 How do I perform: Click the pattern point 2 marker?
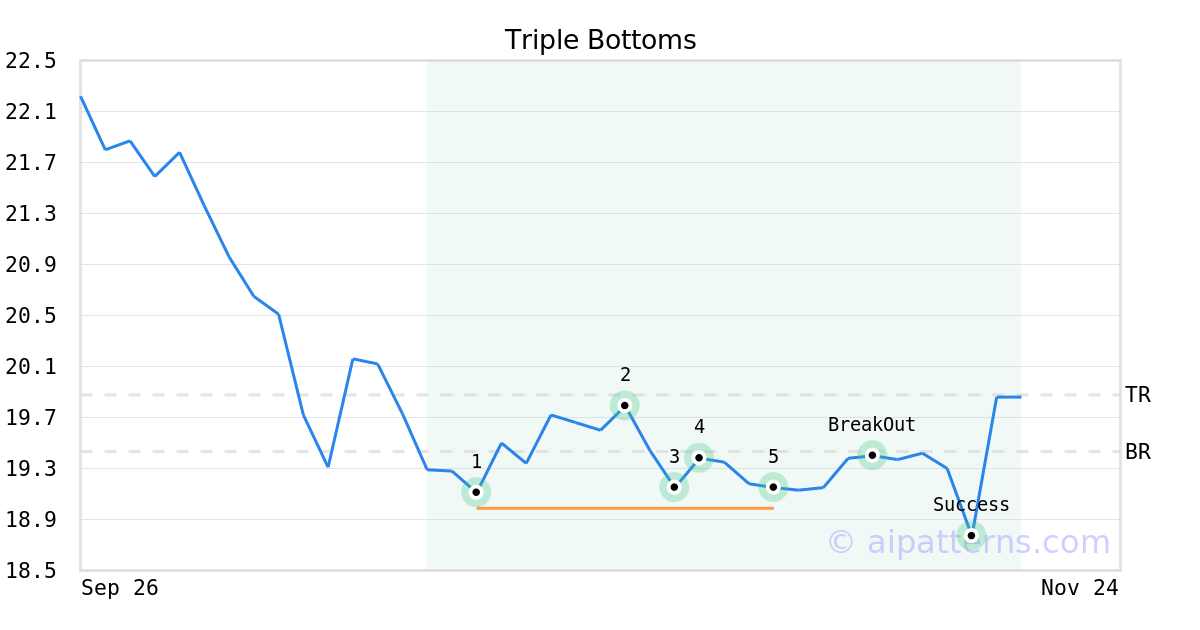point(625,405)
